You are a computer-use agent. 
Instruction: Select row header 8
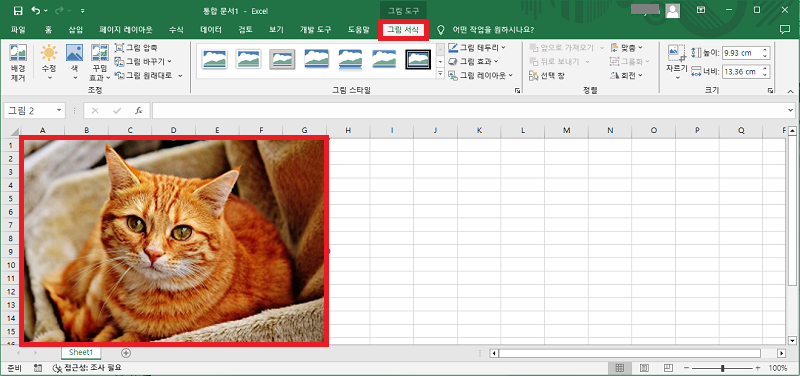(x=10, y=238)
